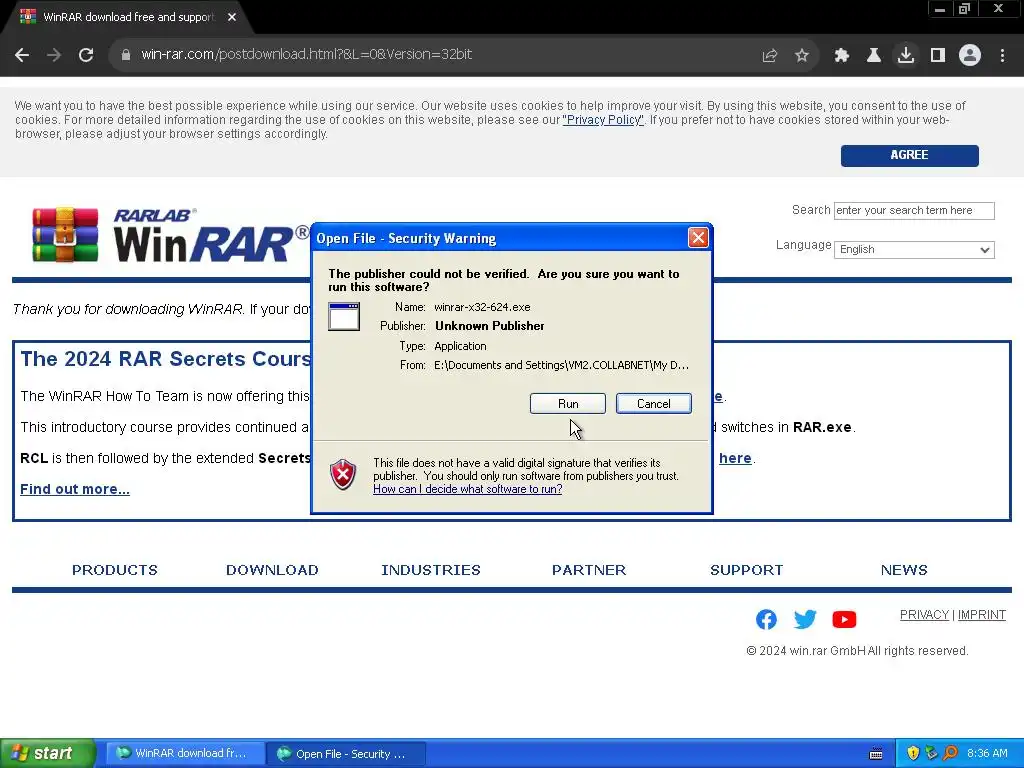Go back with the browser back arrow
The image size is (1024, 768).
pyautogui.click(x=22, y=55)
